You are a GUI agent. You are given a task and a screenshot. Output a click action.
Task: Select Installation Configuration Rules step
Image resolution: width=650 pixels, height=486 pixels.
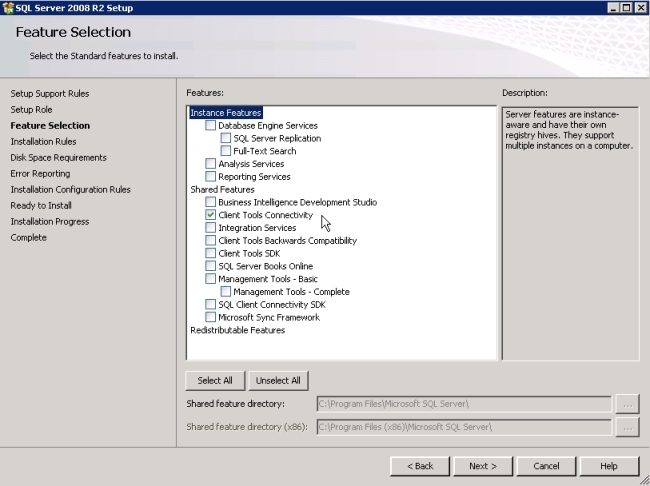tap(70, 190)
